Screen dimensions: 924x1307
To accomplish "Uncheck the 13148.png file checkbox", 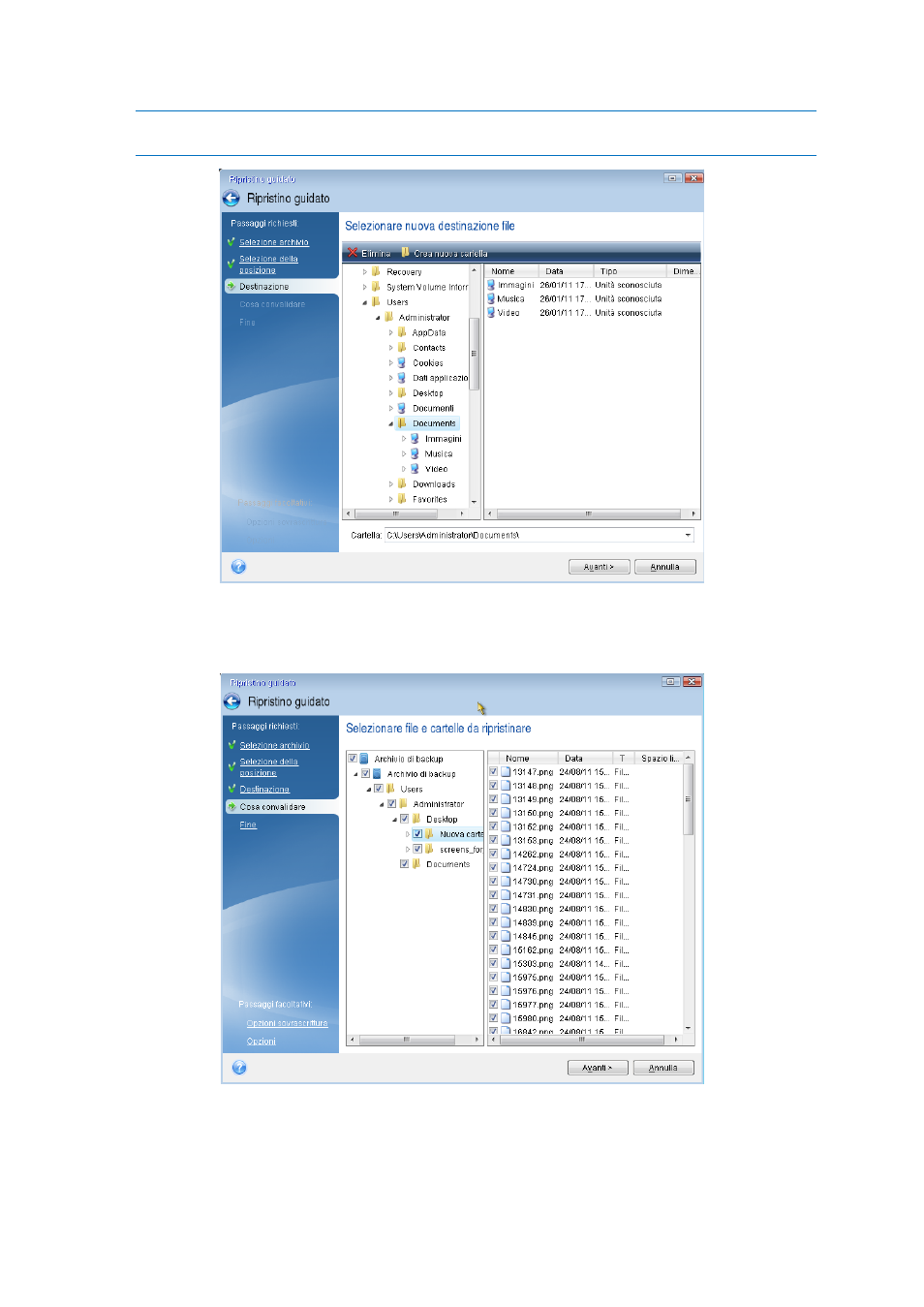I will coord(493,786).
